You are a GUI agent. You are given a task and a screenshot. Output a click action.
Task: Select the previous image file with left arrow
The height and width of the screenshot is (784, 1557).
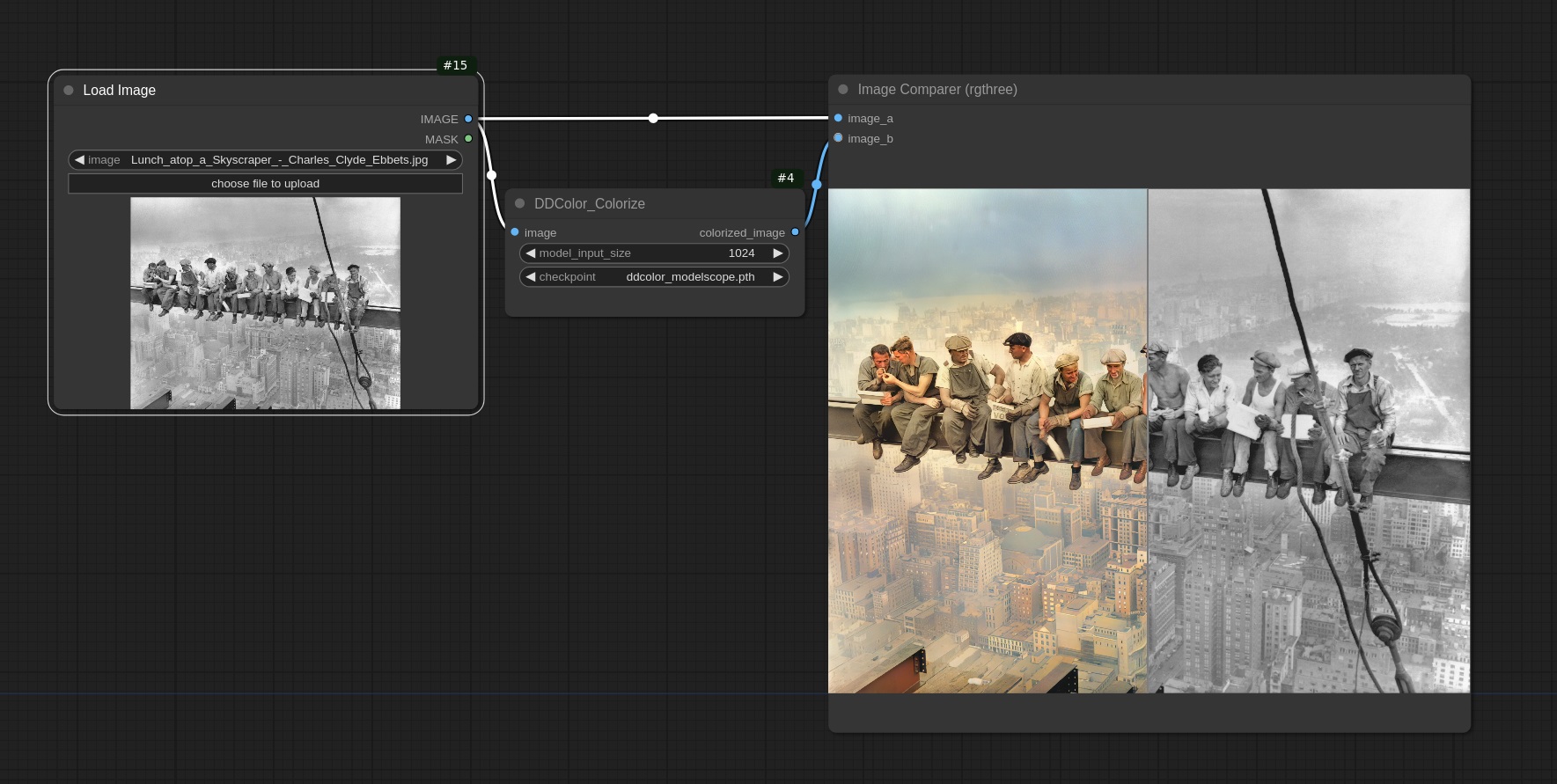80,160
